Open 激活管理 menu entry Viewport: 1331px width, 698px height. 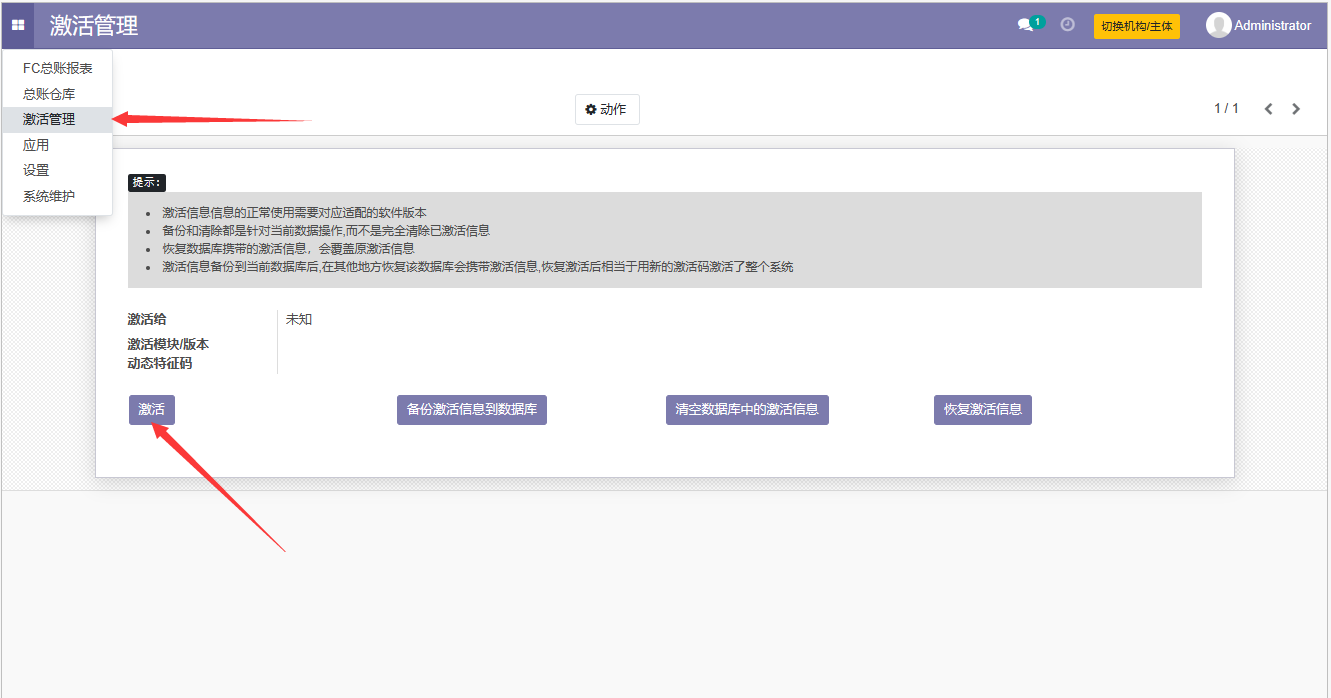point(49,119)
